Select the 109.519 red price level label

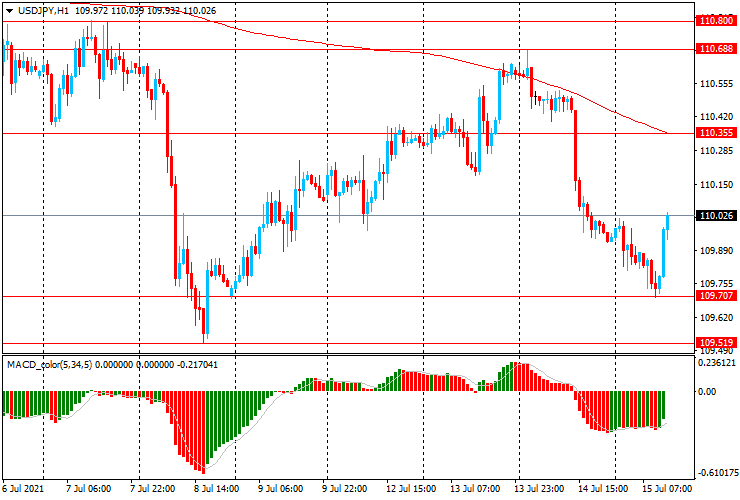click(x=716, y=342)
